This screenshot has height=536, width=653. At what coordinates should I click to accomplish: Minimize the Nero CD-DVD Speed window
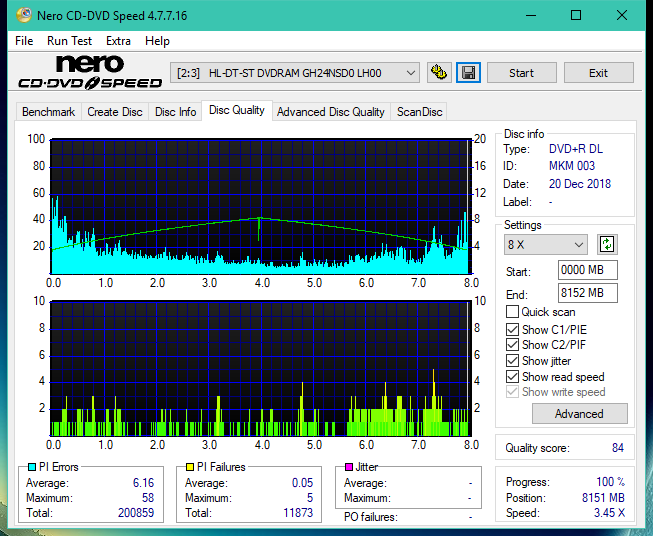[531, 15]
